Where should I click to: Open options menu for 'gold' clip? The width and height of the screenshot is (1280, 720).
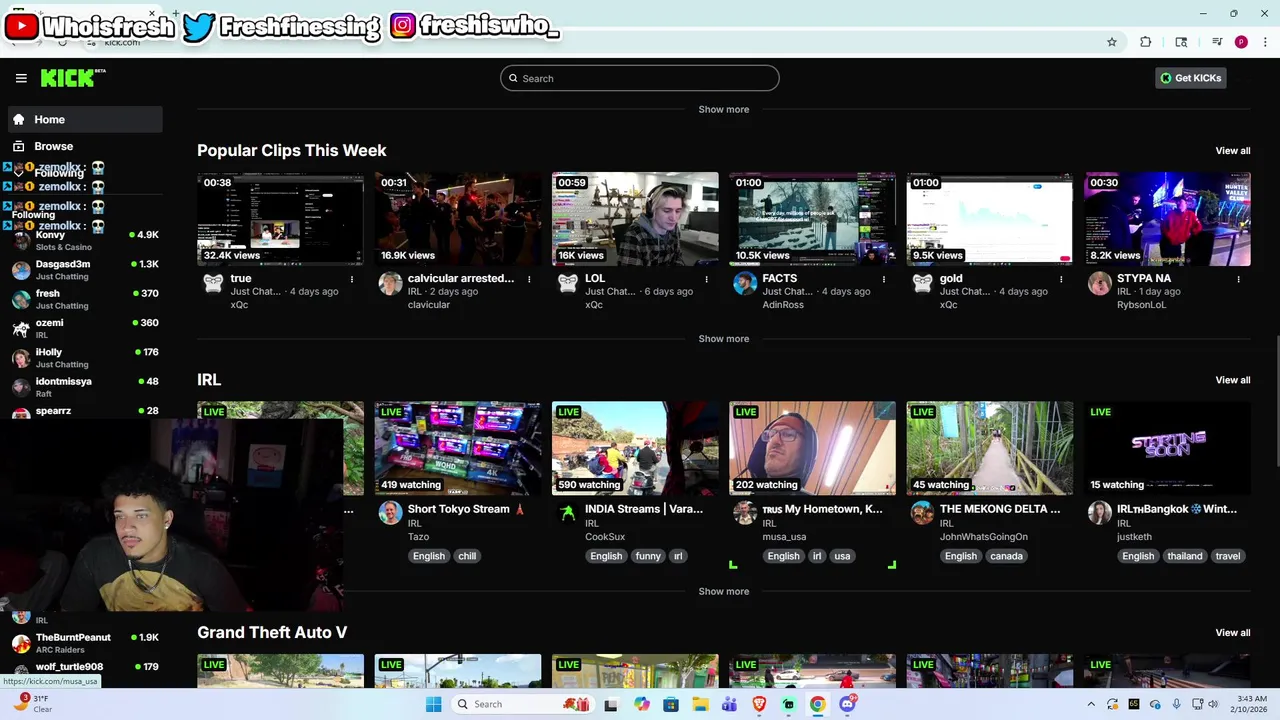[1061, 279]
